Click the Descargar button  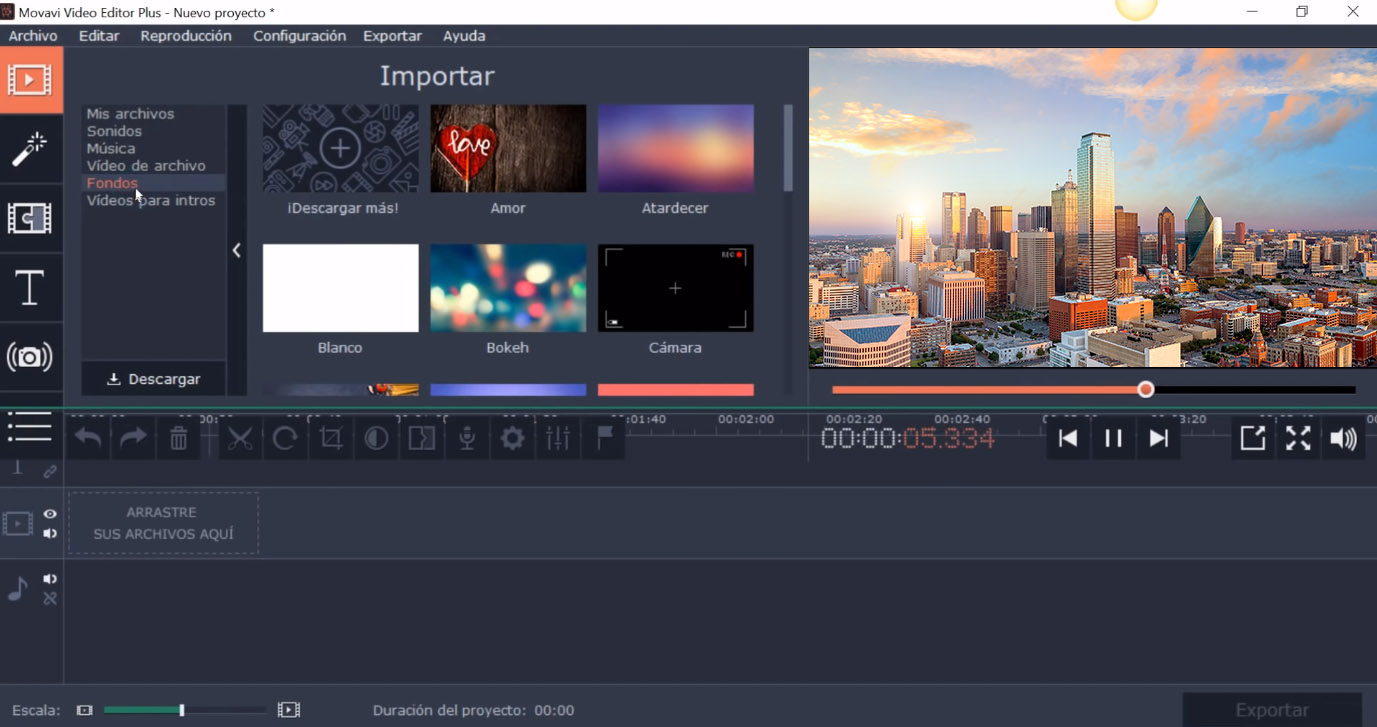tap(154, 379)
